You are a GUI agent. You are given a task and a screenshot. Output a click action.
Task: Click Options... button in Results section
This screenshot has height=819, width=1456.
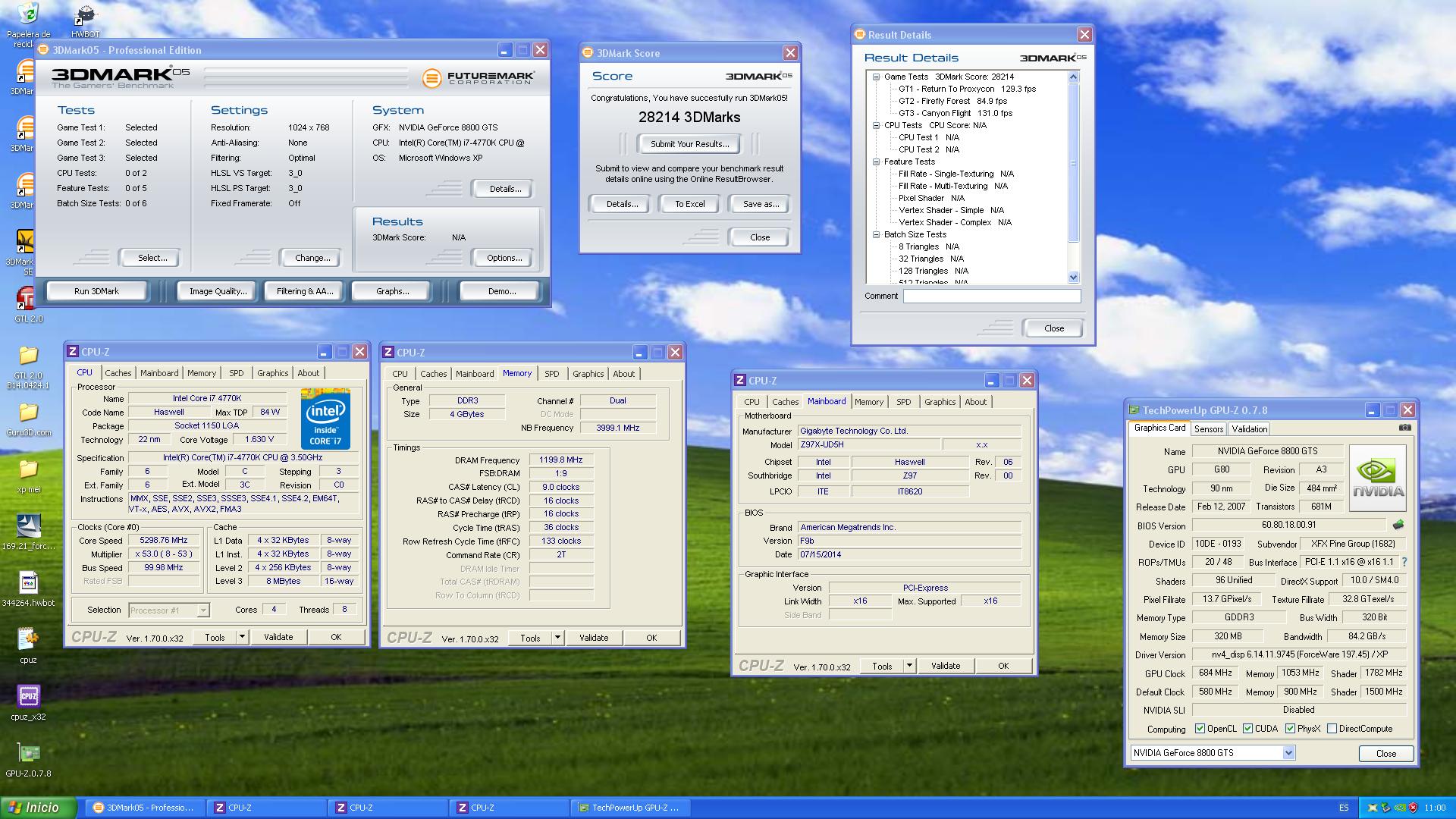(504, 258)
